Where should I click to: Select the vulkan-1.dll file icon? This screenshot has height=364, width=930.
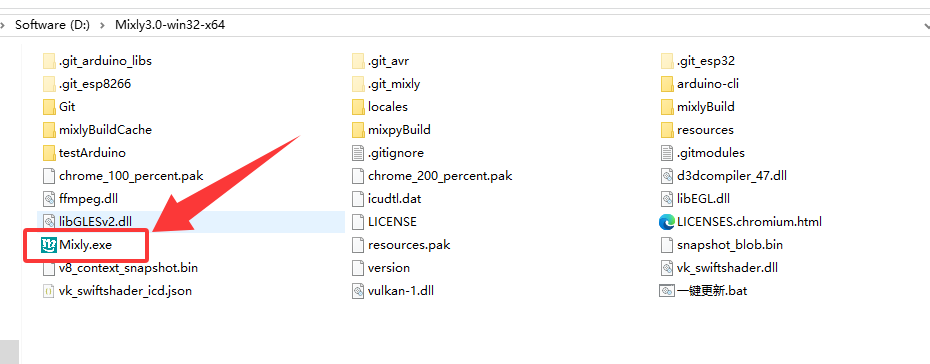coord(358,290)
